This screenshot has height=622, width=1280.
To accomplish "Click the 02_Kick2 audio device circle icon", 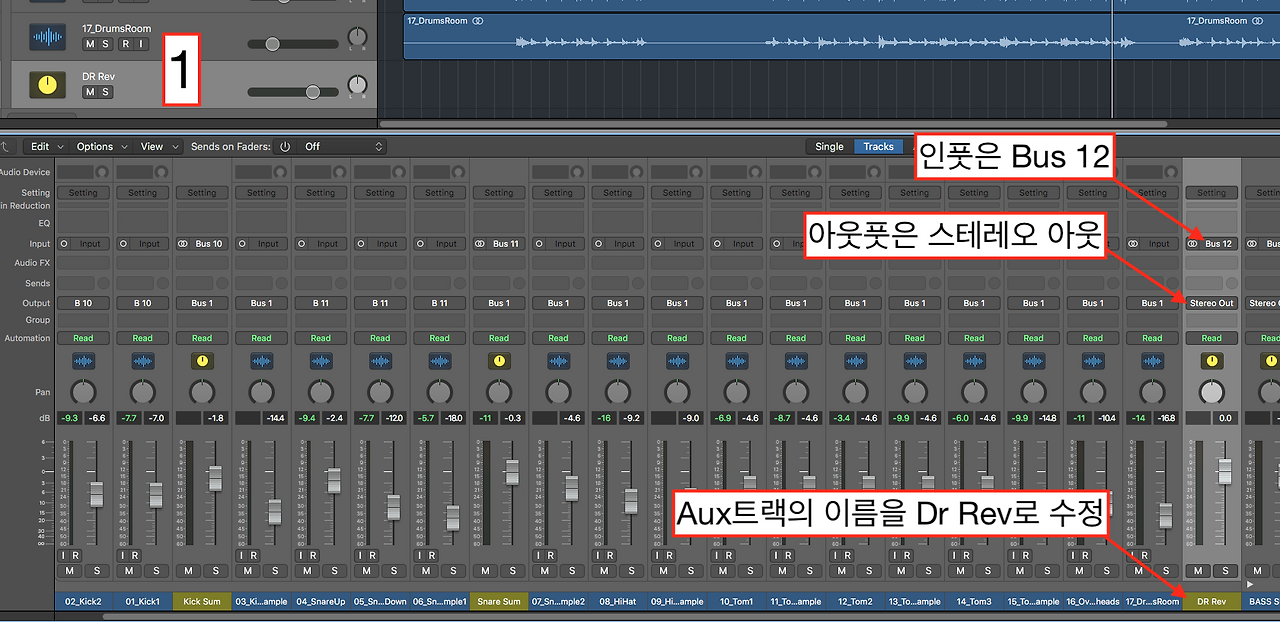I will click(101, 172).
